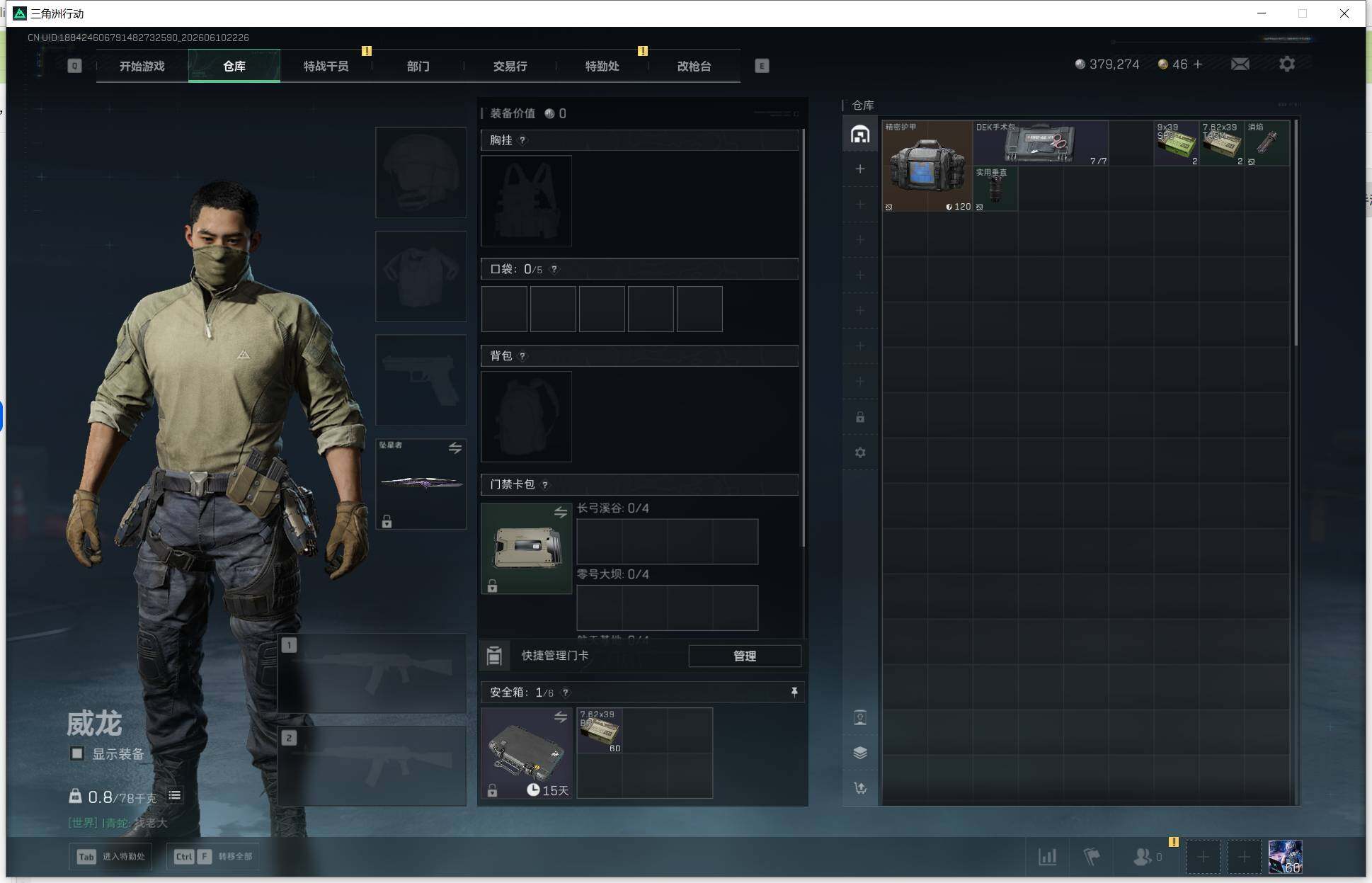Select the 精密护甲 armor item

pos(927,166)
